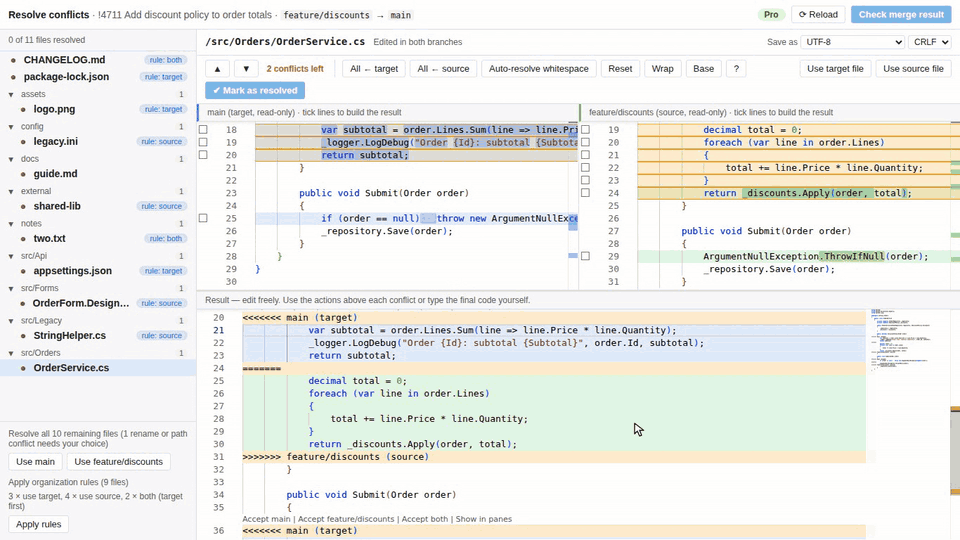Click the '2 conflicts left' label
This screenshot has height=540, width=960.
(x=294, y=69)
